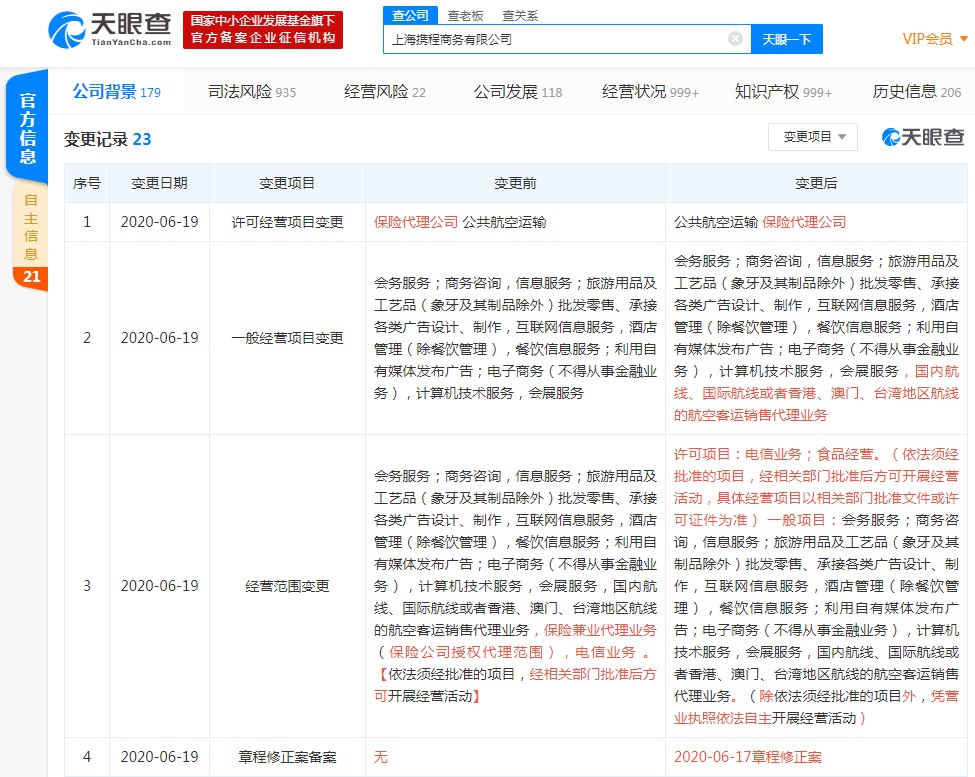
Task: Switch to the 查老板 search tab
Action: (x=465, y=16)
